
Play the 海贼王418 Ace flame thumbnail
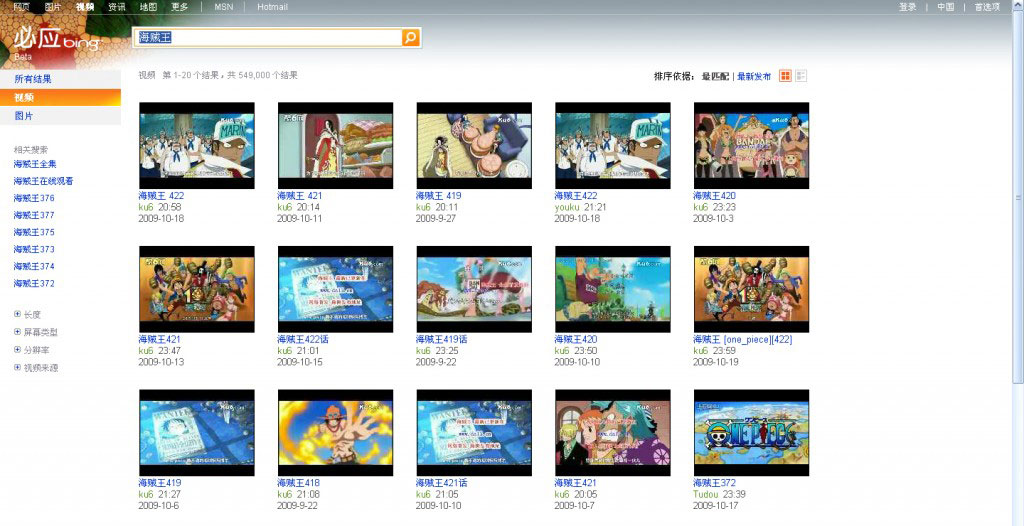click(335, 433)
